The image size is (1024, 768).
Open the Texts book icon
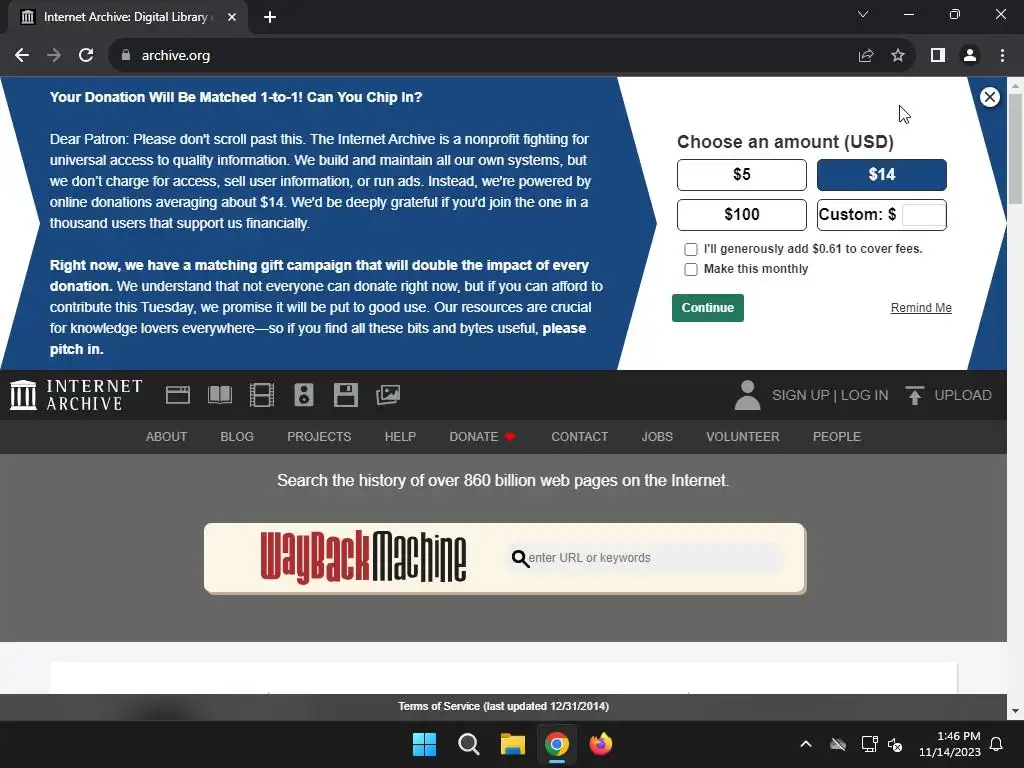[219, 395]
